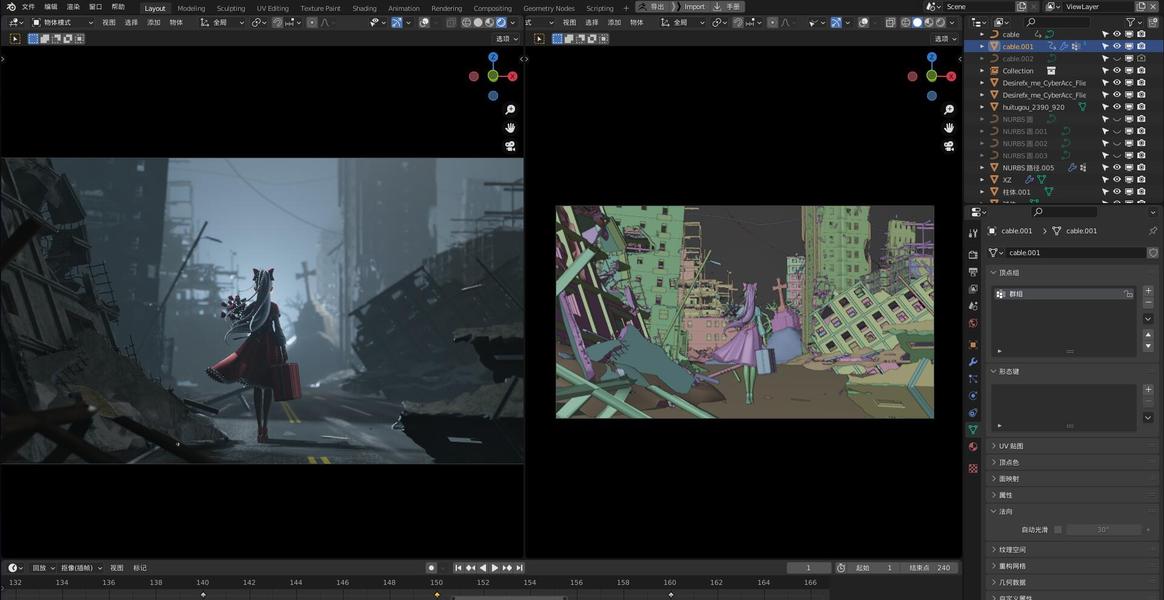Open the Physics properties tab icon
The width and height of the screenshot is (1164, 600).
(973, 396)
